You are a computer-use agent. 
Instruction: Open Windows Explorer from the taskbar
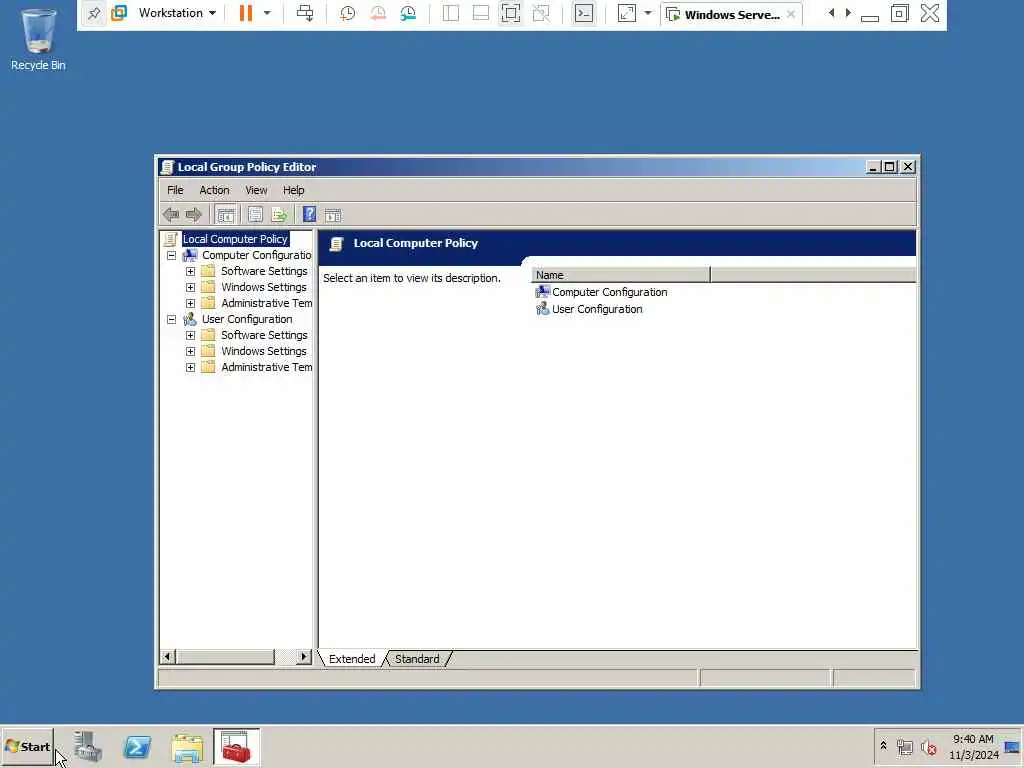[187, 747]
